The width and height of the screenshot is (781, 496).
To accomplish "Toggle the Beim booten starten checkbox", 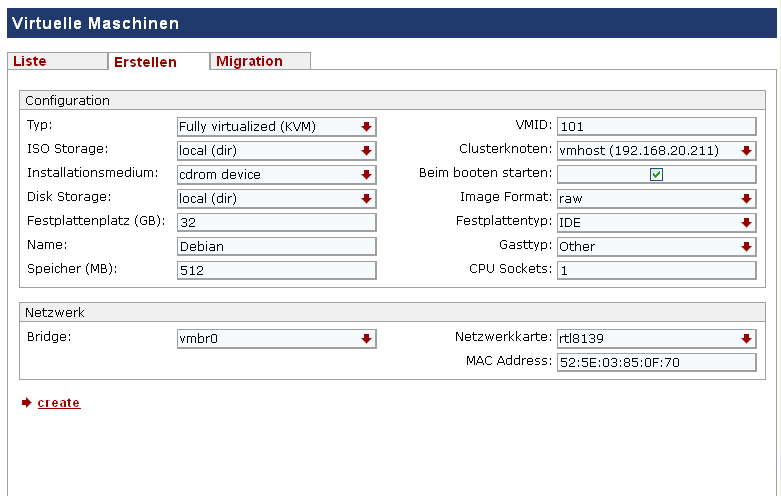I will tap(656, 174).
